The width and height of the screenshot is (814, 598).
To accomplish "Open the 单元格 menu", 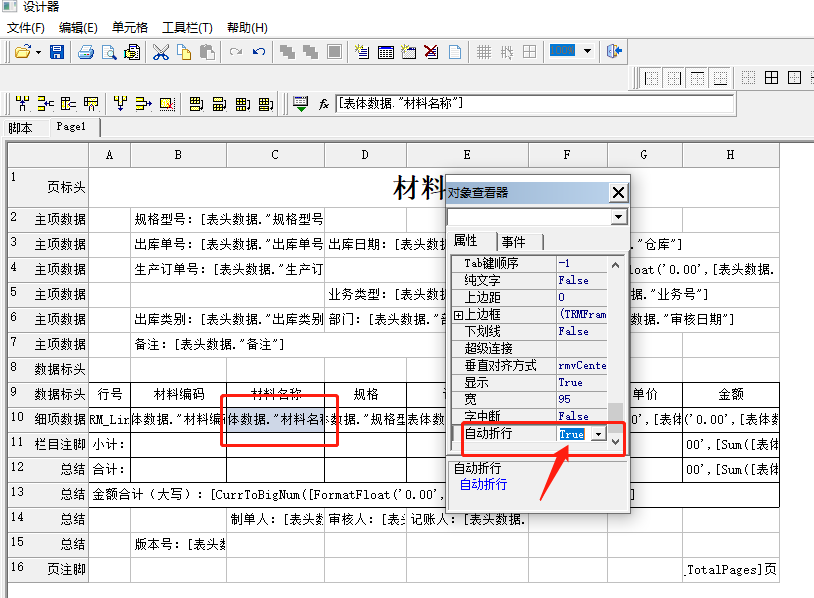I will click(130, 28).
